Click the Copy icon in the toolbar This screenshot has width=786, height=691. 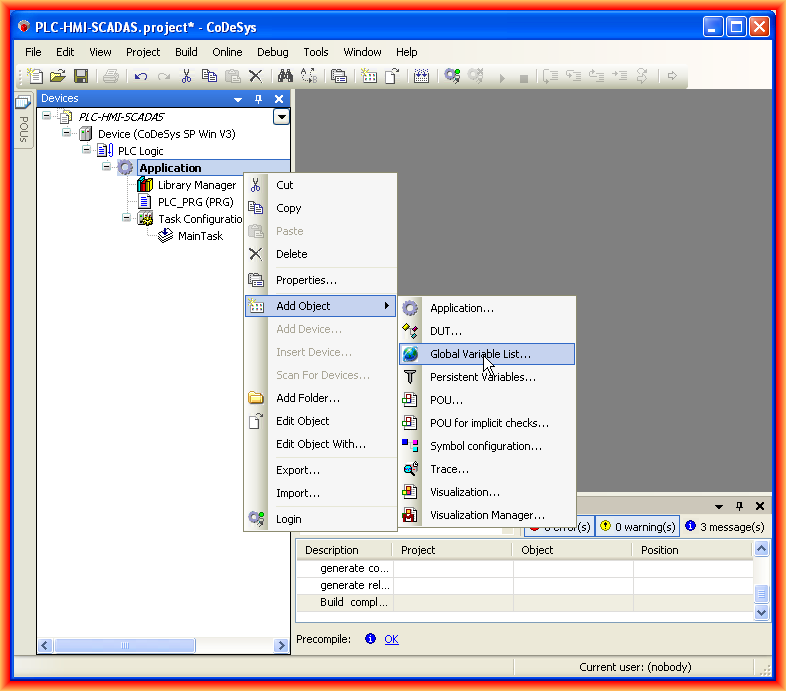(209, 76)
